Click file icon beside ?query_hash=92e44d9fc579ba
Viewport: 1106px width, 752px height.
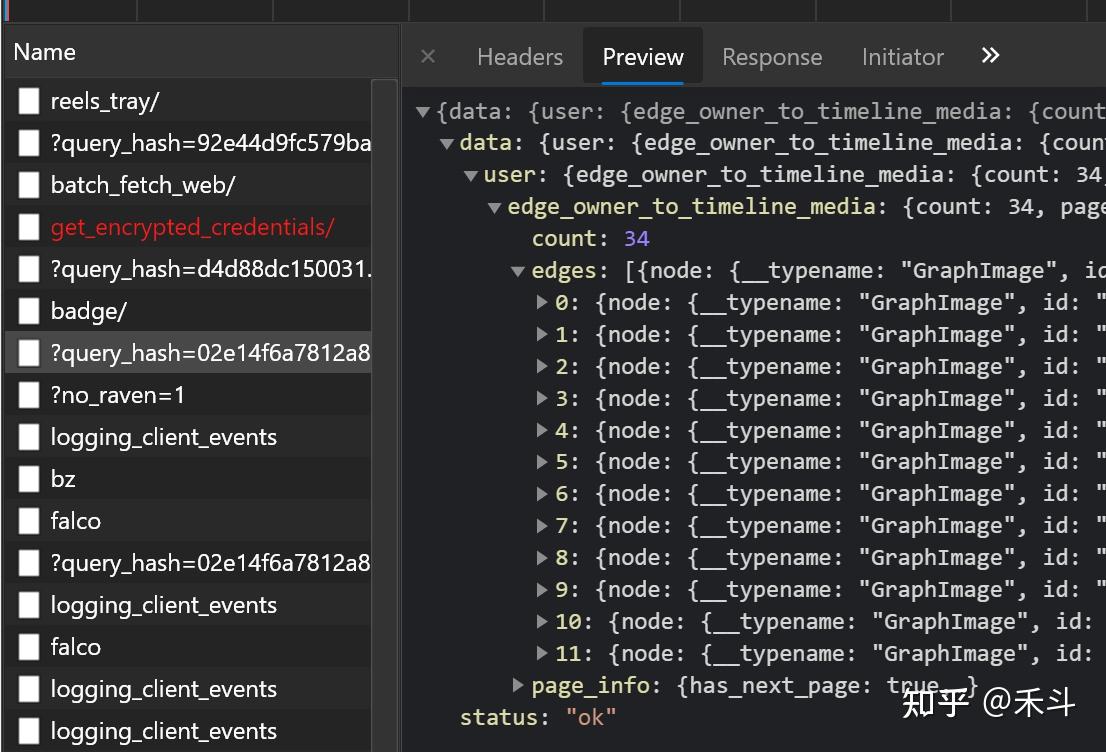(x=29, y=142)
